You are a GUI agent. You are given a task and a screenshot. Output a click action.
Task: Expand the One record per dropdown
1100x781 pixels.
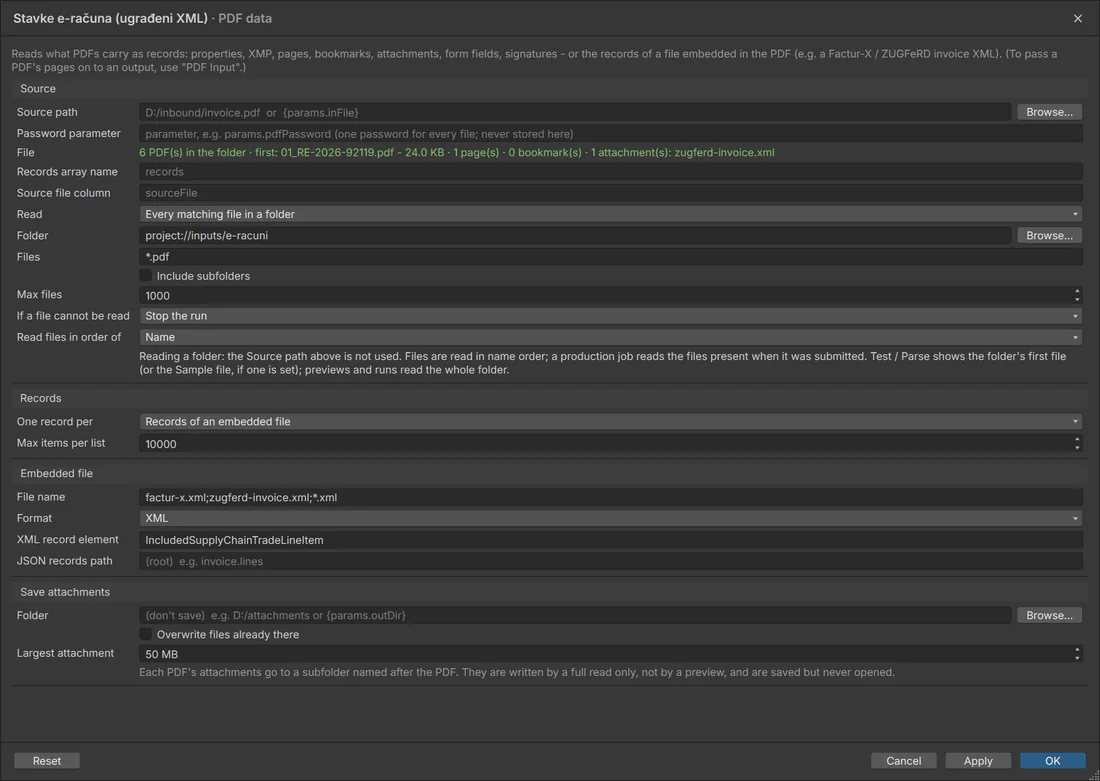(610, 422)
